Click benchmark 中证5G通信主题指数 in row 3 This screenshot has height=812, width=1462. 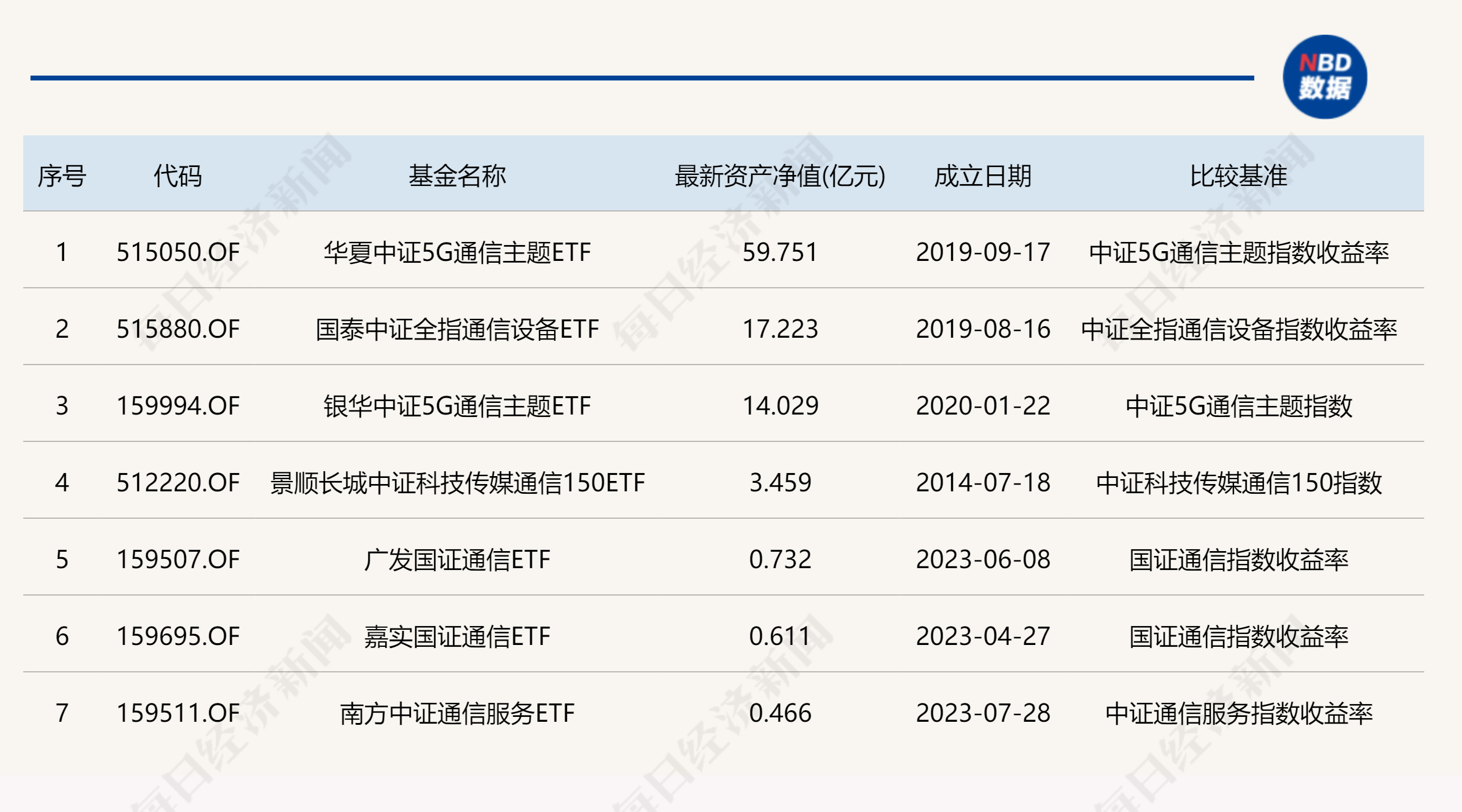pos(1239,406)
